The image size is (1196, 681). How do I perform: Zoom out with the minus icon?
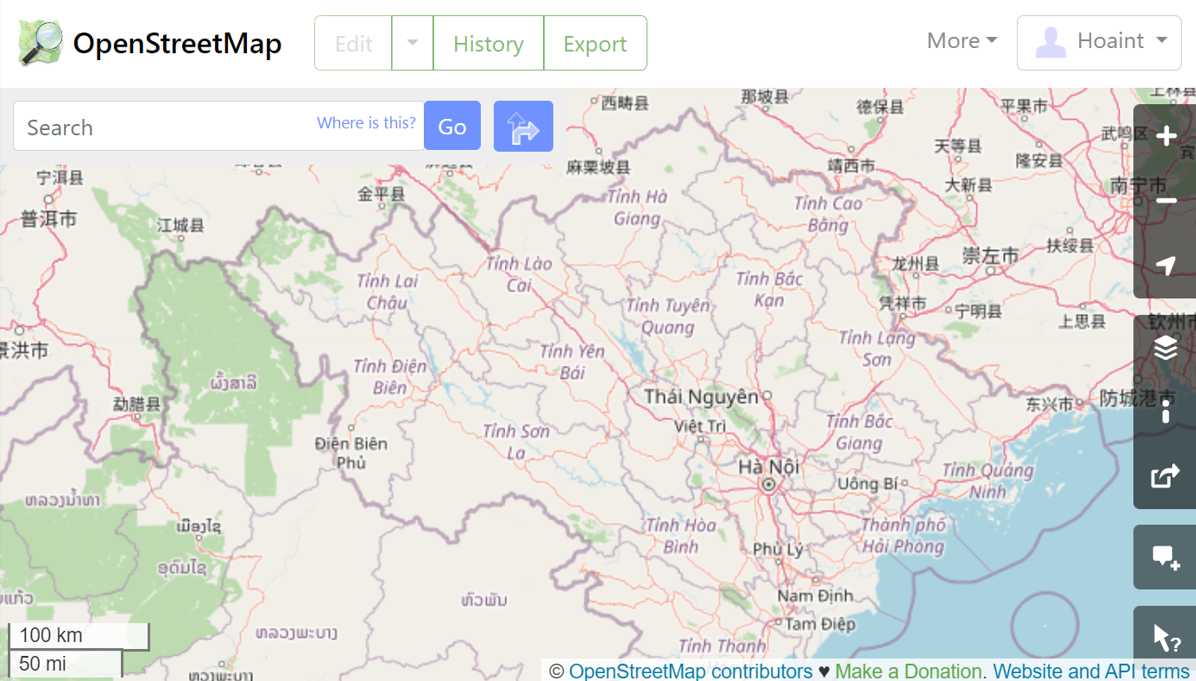[1165, 201]
